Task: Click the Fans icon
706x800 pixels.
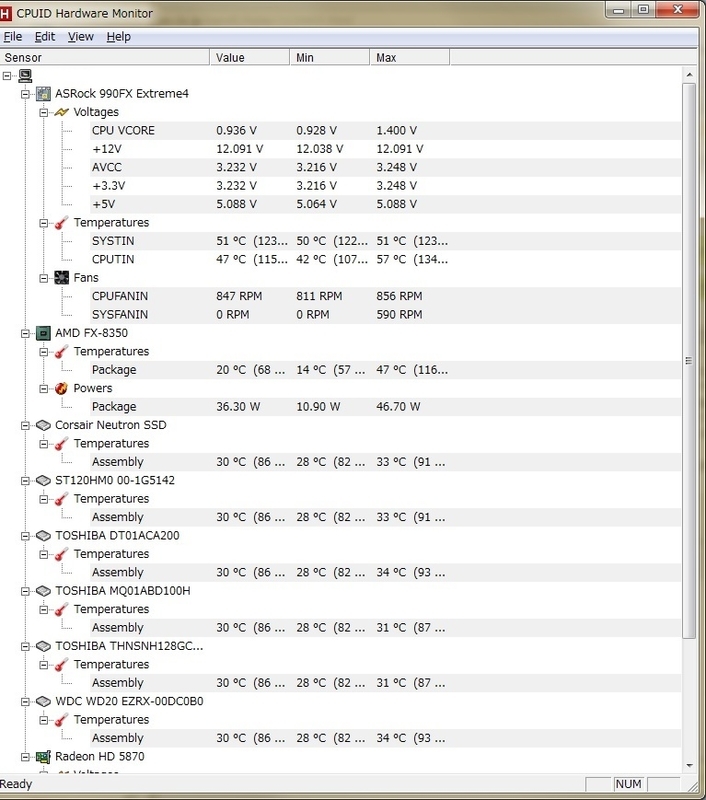Action: click(61, 278)
